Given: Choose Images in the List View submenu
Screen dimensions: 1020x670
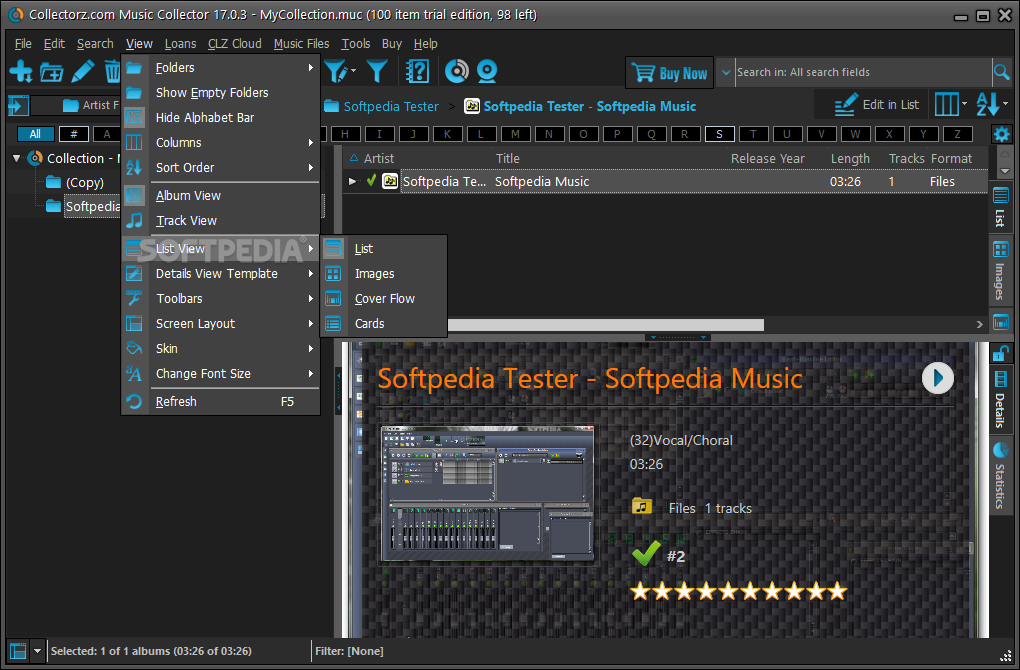Looking at the screenshot, I should (384, 274).
